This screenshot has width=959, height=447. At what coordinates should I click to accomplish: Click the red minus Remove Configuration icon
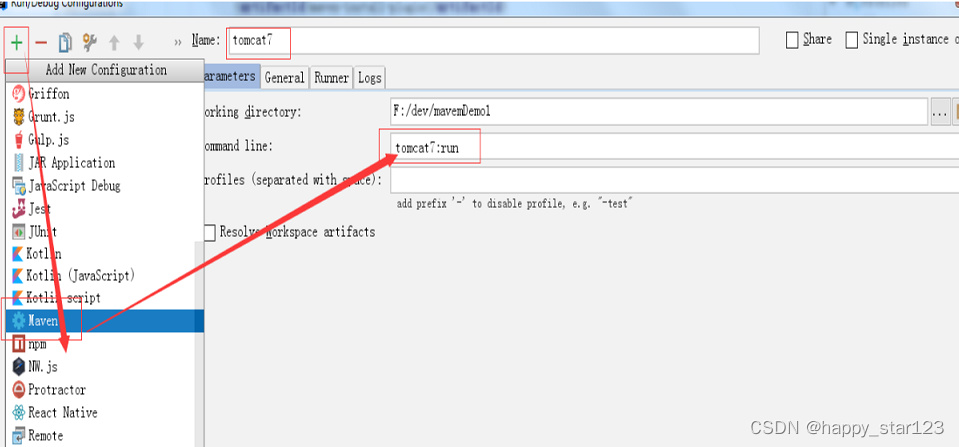(x=41, y=43)
